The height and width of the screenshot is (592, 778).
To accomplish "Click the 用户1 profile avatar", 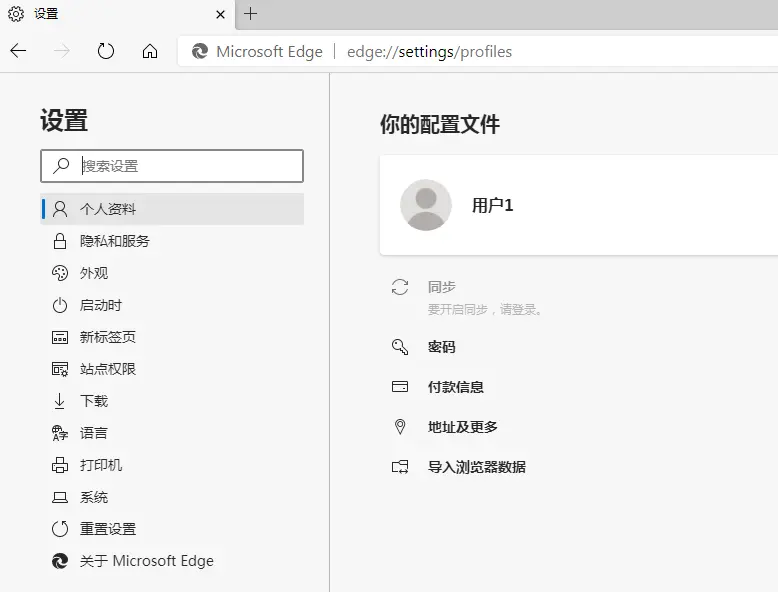I will 426,205.
